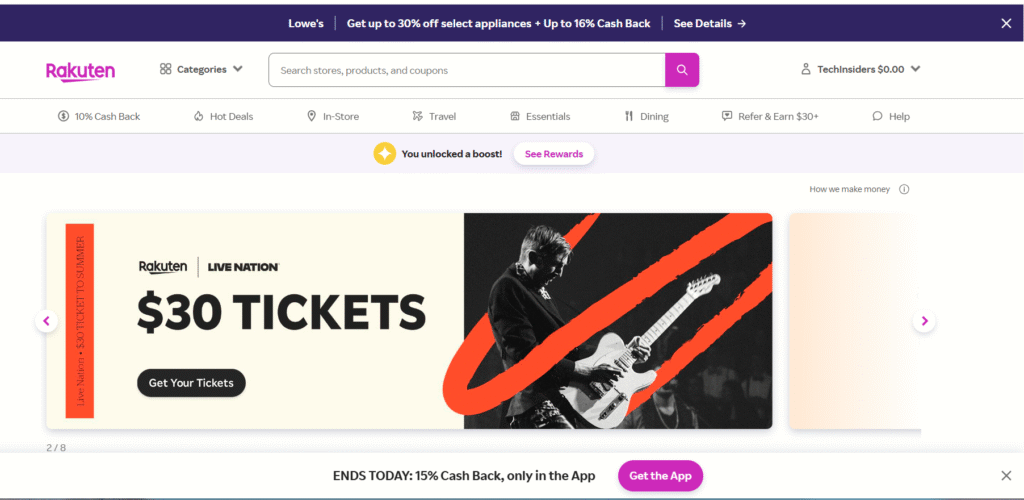Expand the Categories dropdown

pyautogui.click(x=237, y=70)
